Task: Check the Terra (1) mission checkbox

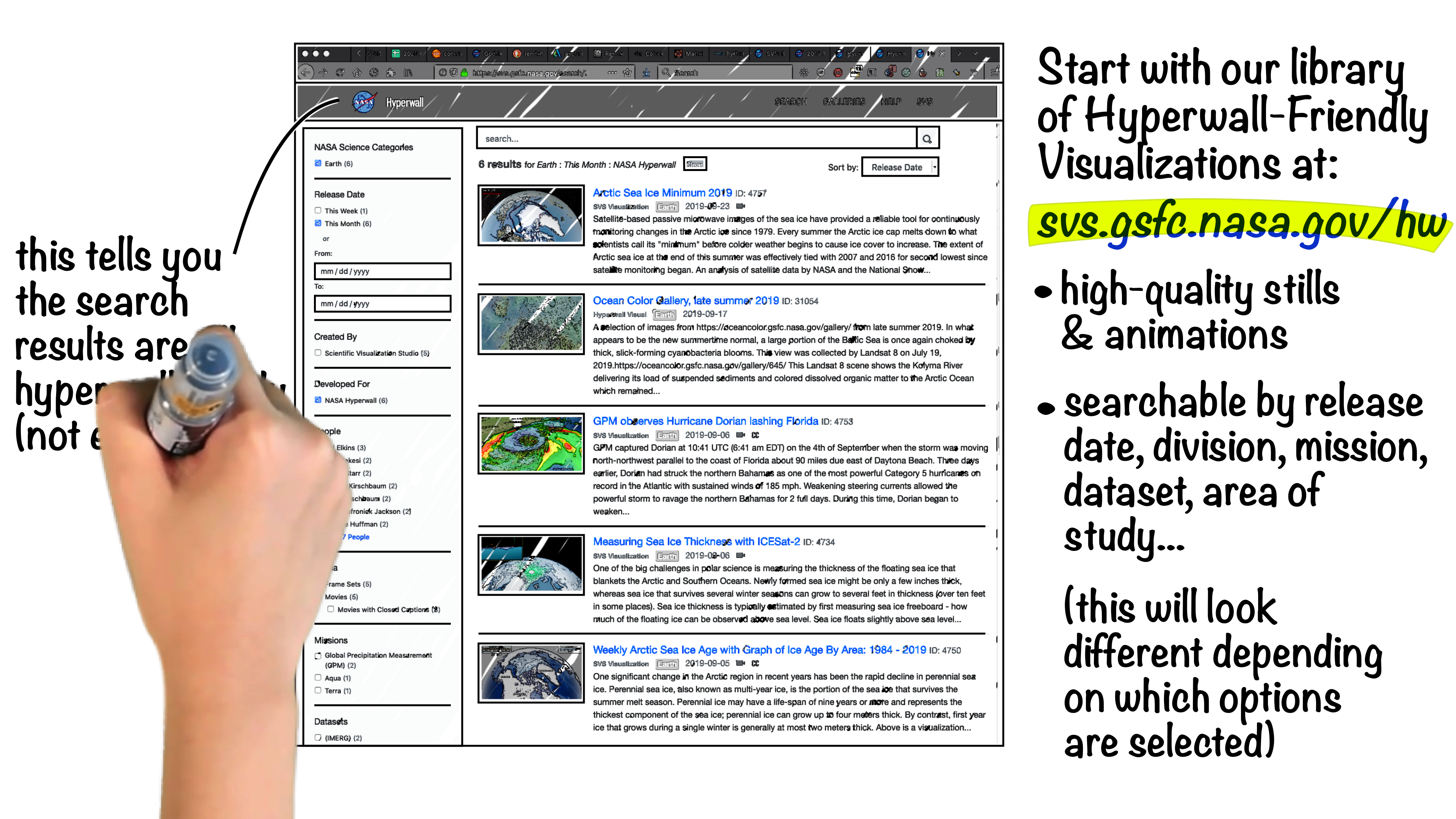Action: click(318, 690)
